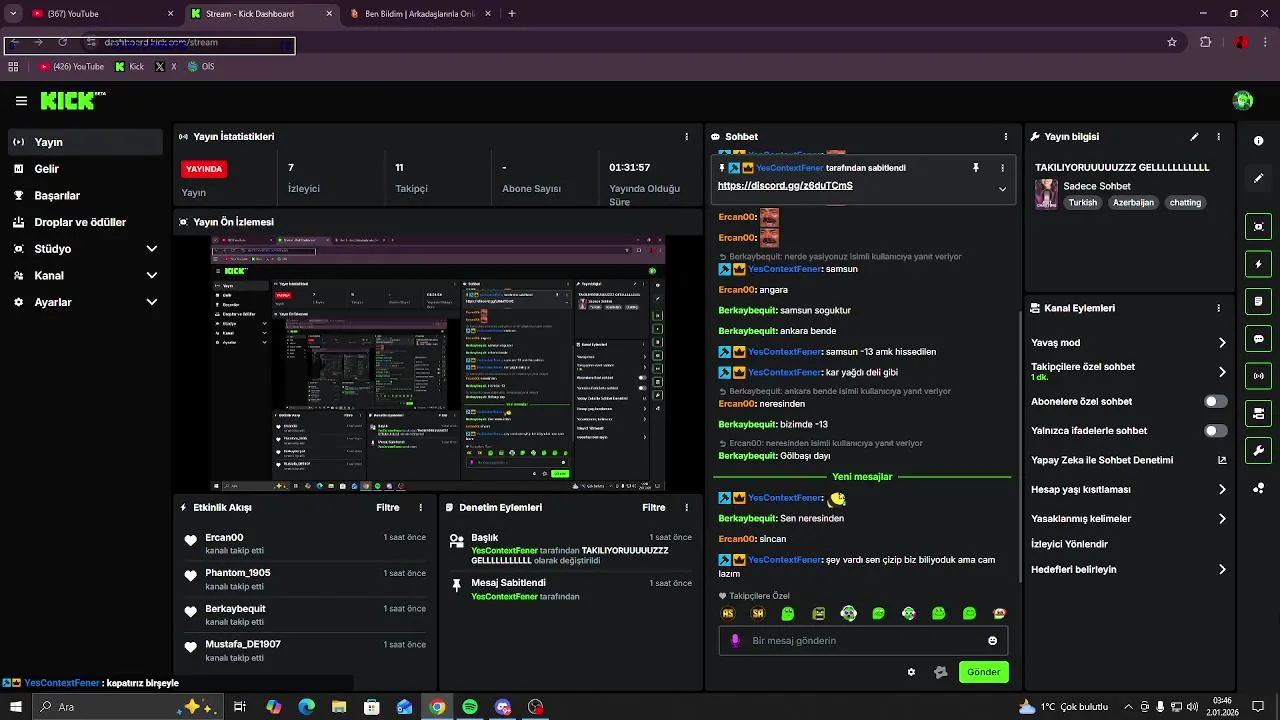This screenshot has width=1280, height=720.
Task: Select the Turkish tag chip
Action: tap(1082, 202)
